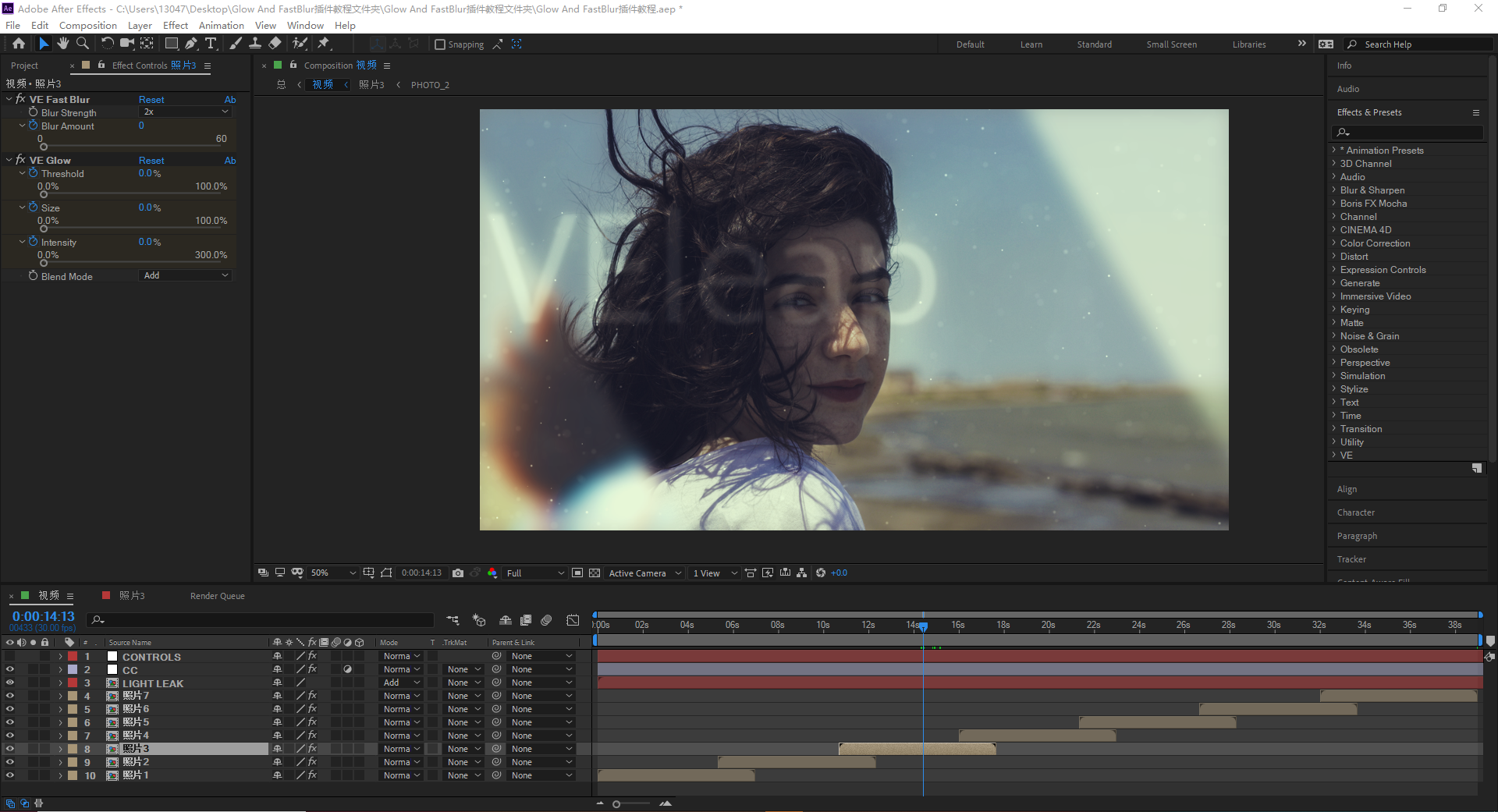This screenshot has height=812, width=1498.
Task: Select the Hand tool
Action: [63, 44]
